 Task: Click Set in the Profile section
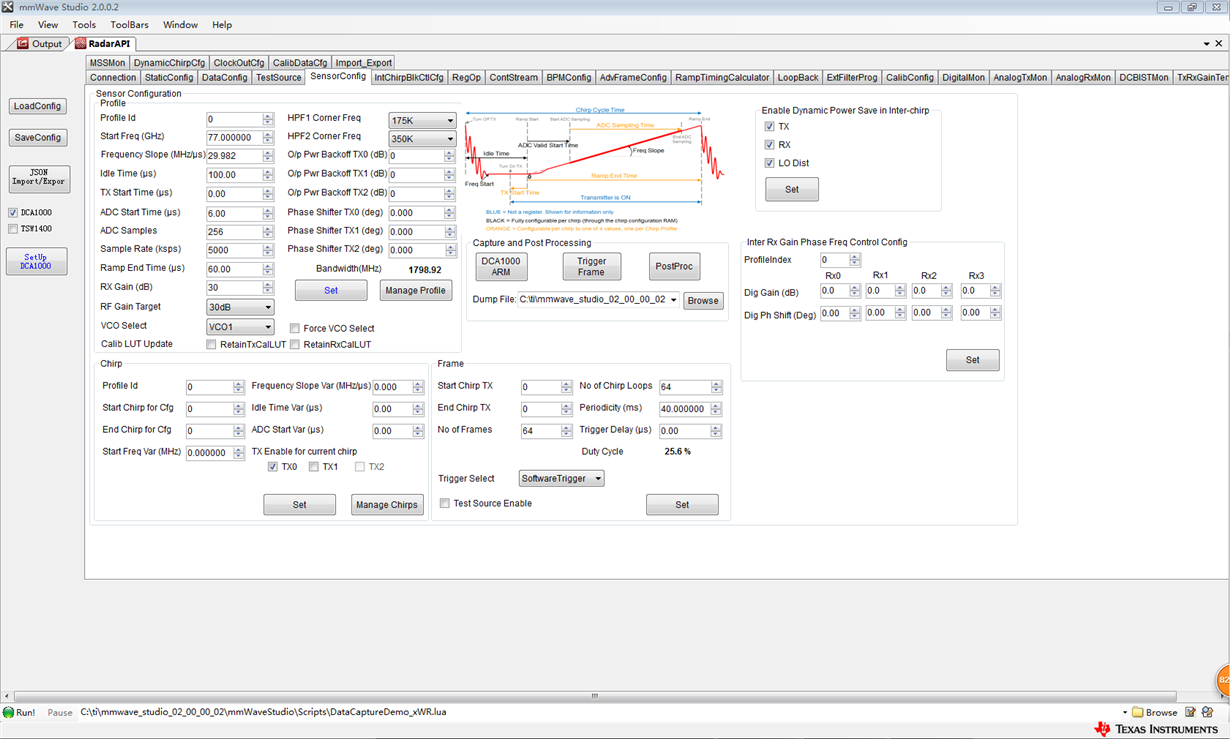(x=331, y=290)
